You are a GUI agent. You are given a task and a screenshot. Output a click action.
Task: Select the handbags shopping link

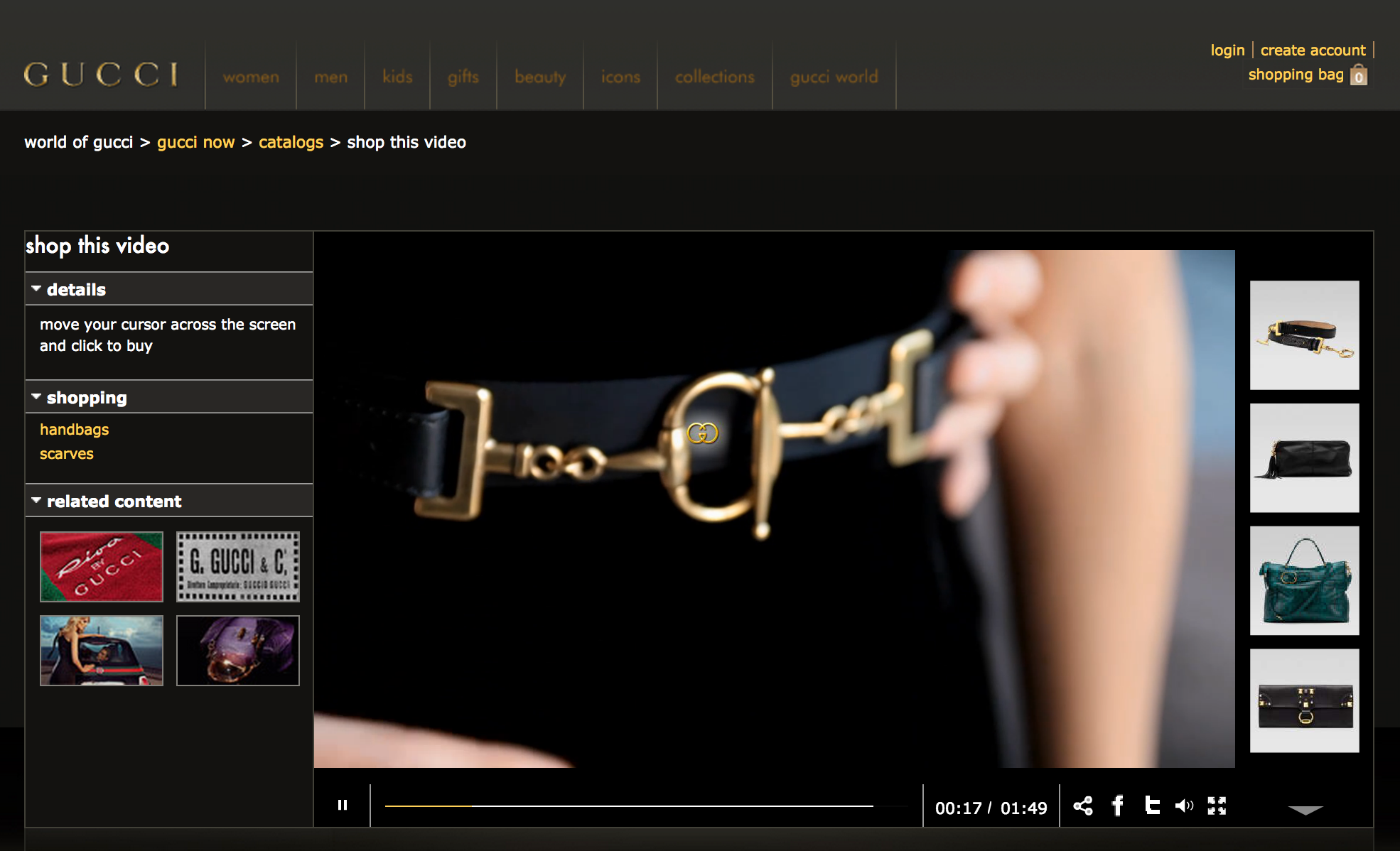[x=74, y=429]
